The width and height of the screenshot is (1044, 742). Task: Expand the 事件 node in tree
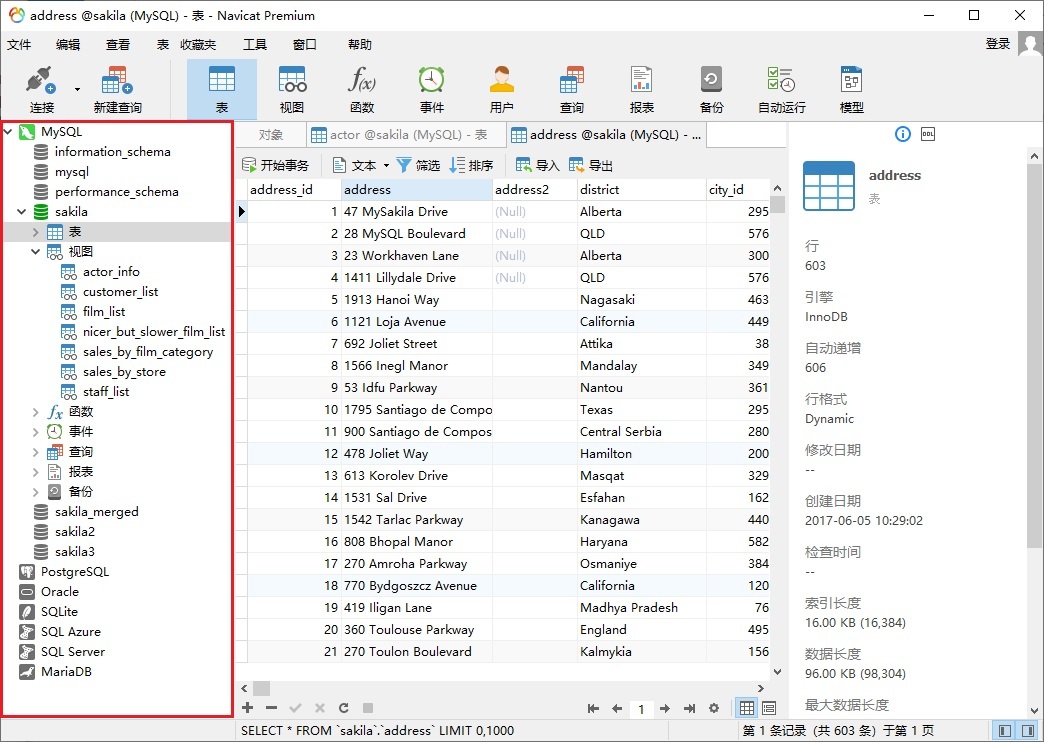point(35,432)
